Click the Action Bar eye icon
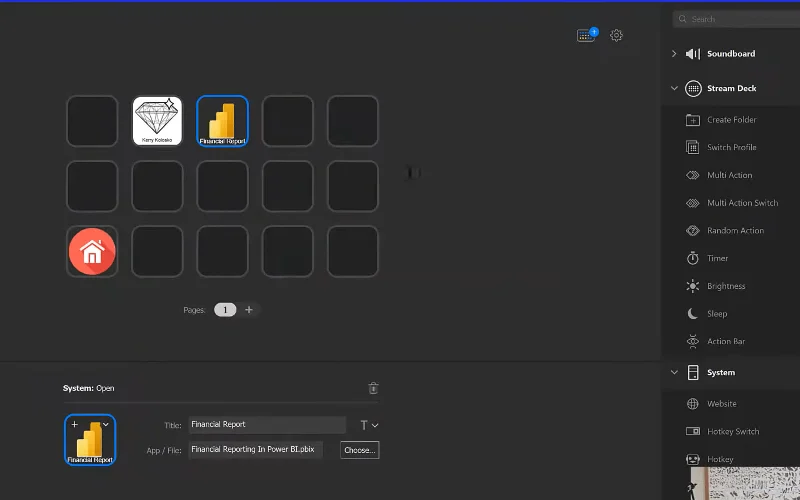800x500 pixels. pos(692,341)
